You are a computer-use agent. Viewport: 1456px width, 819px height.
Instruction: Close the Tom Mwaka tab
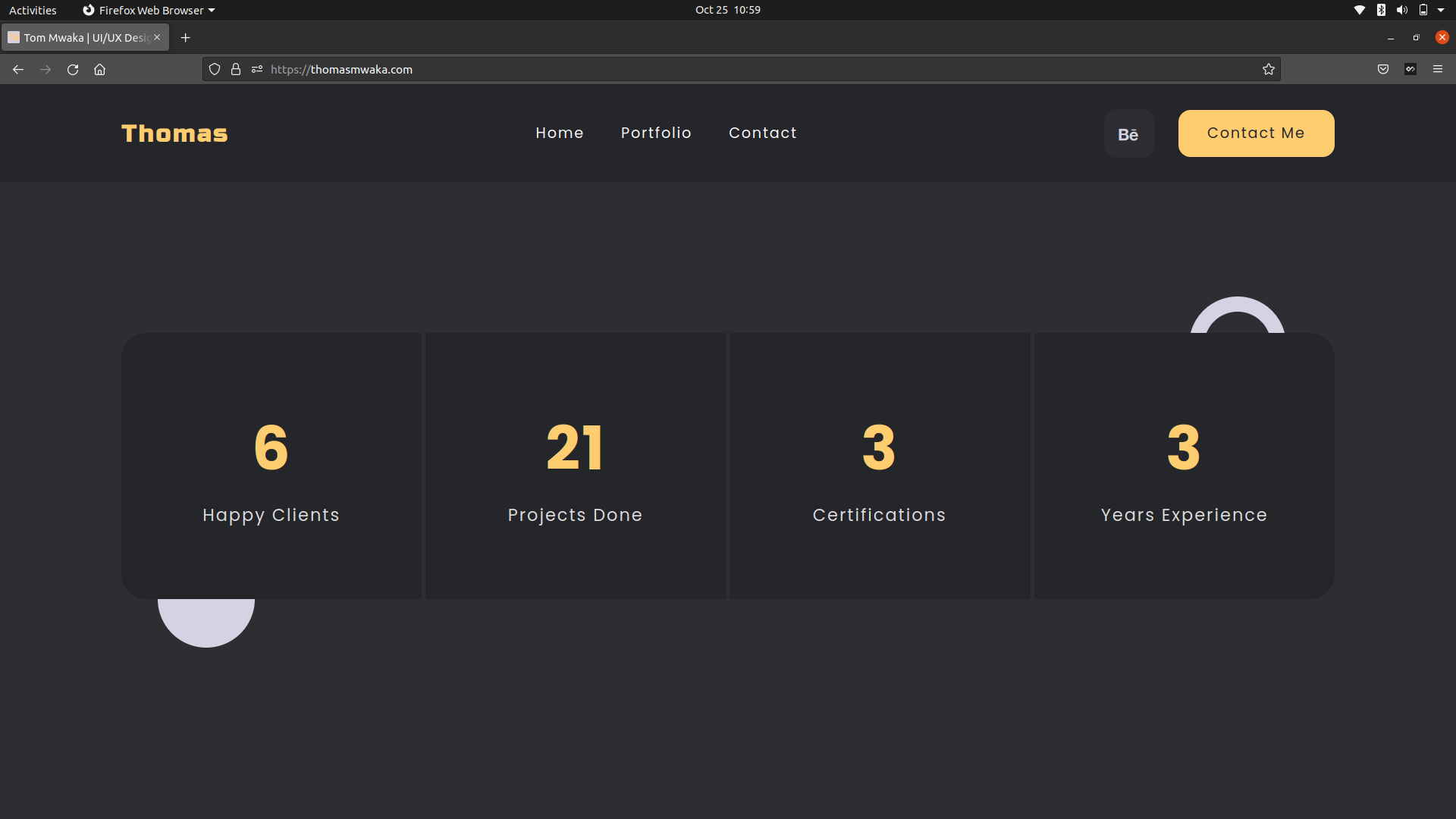click(157, 37)
